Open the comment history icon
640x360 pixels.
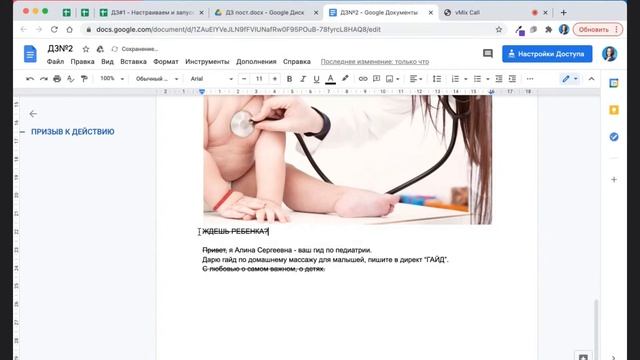pyautogui.click(x=488, y=53)
